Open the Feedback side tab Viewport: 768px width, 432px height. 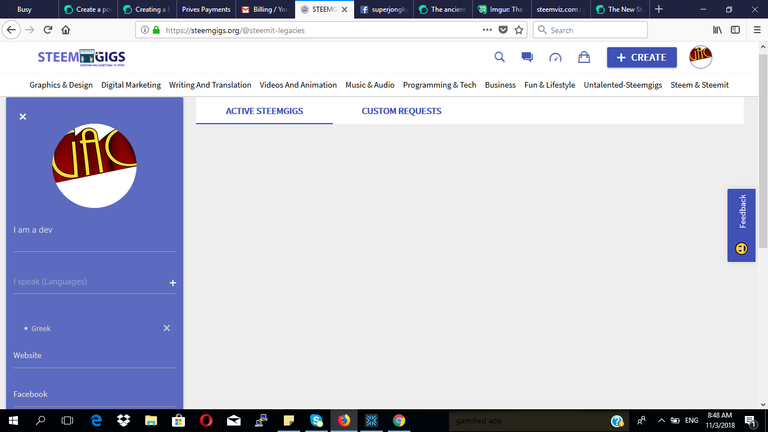(741, 225)
